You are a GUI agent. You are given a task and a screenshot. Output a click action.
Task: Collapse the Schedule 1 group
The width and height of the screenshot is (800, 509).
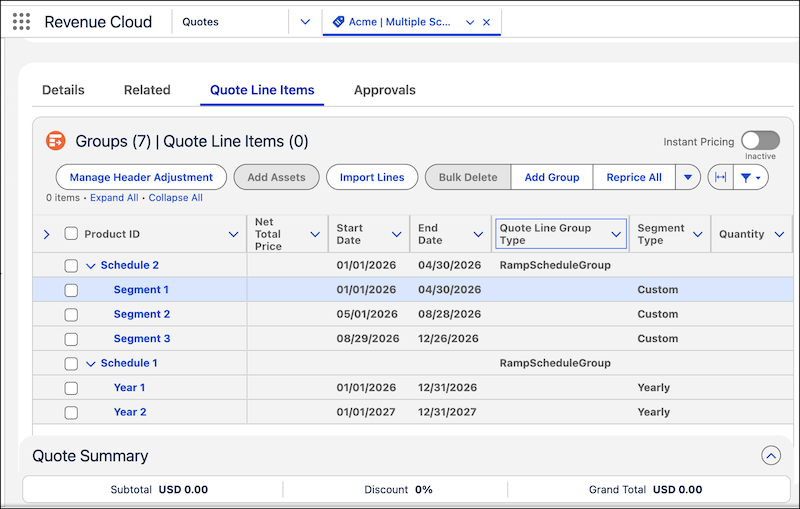[90, 364]
